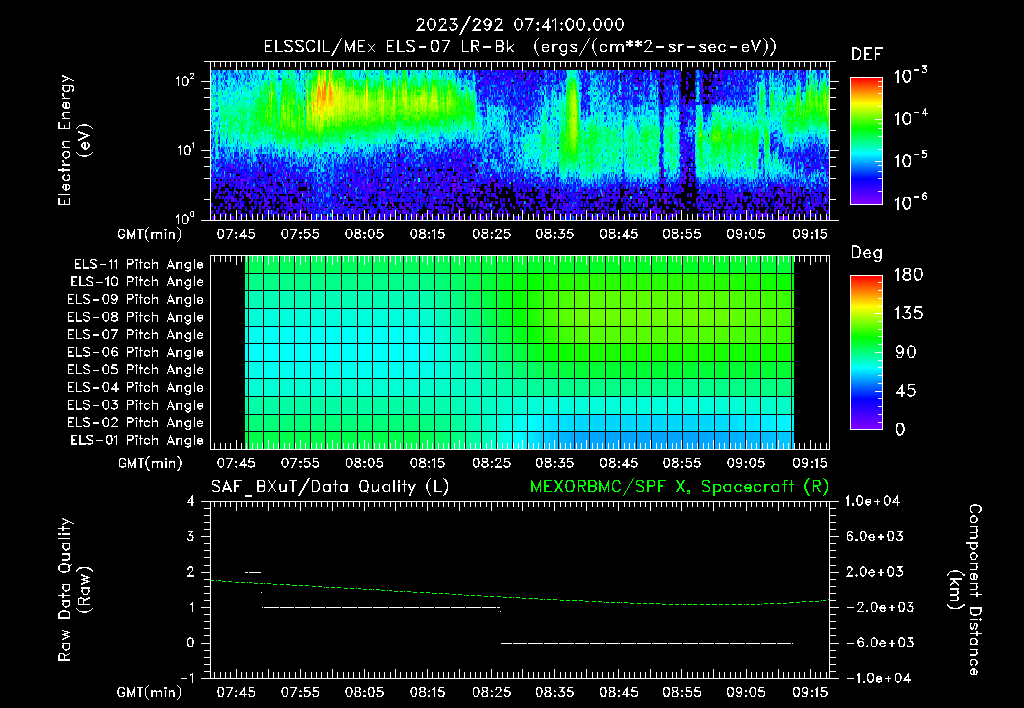Click the Component Distance (km) axis label
This screenshot has width=1024, height=708.
(x=965, y=590)
